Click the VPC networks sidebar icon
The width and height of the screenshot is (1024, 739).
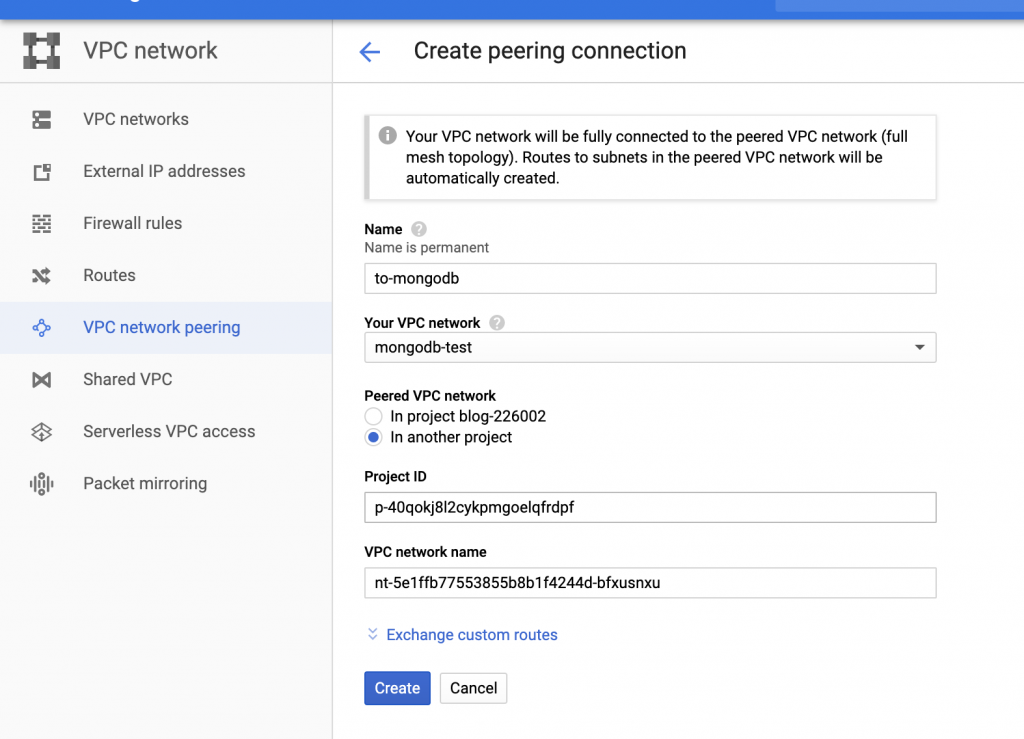click(x=42, y=119)
